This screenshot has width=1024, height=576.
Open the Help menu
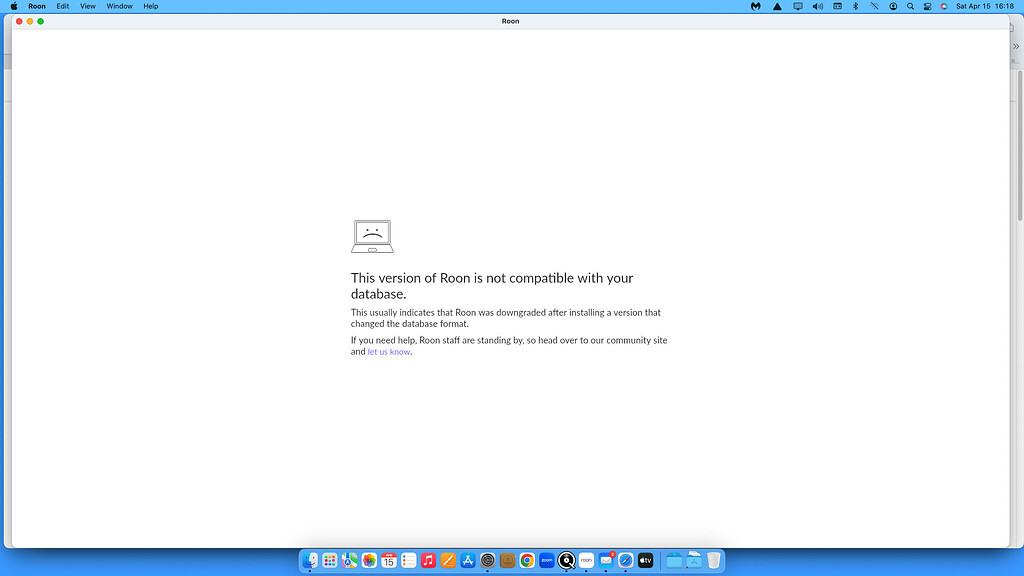point(150,6)
